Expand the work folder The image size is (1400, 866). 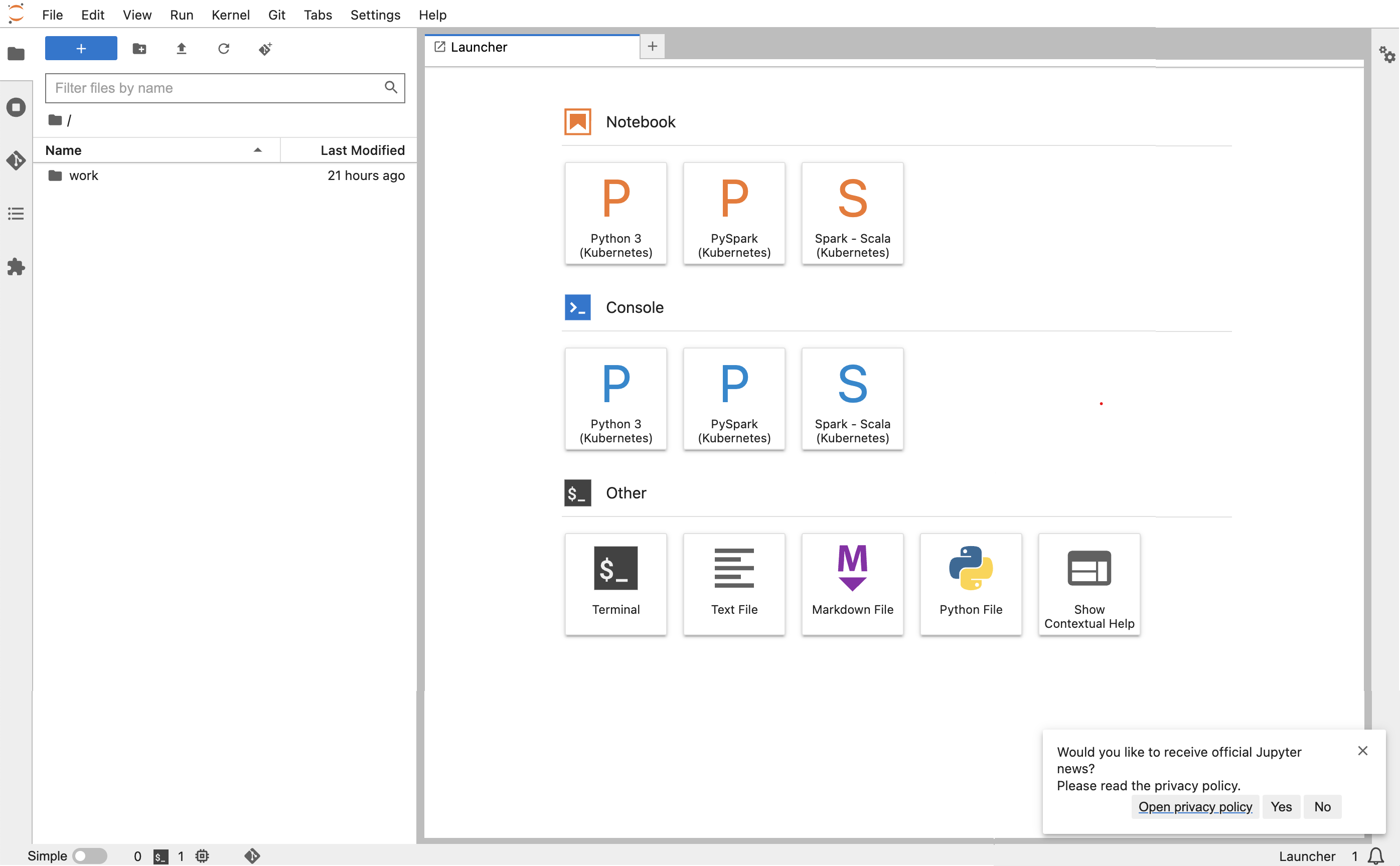coord(83,175)
